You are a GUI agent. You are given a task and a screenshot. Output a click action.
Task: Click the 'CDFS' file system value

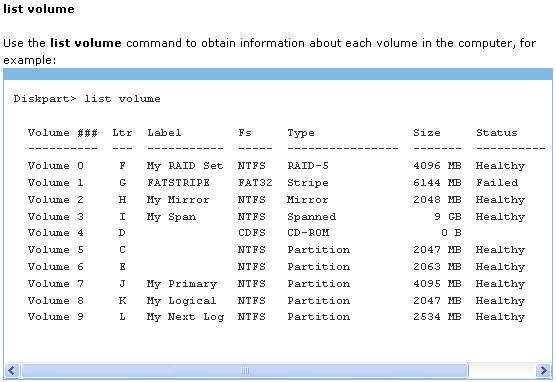click(252, 233)
